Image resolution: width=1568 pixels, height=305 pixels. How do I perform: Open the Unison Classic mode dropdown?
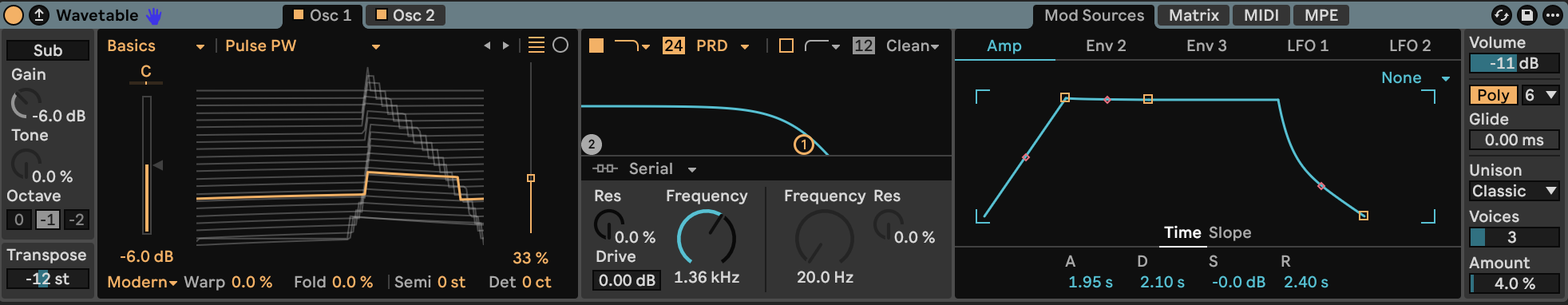point(1515,191)
